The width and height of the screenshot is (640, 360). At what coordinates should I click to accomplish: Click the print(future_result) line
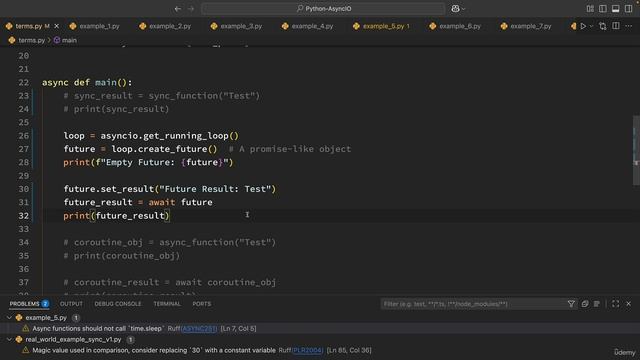pos(116,216)
